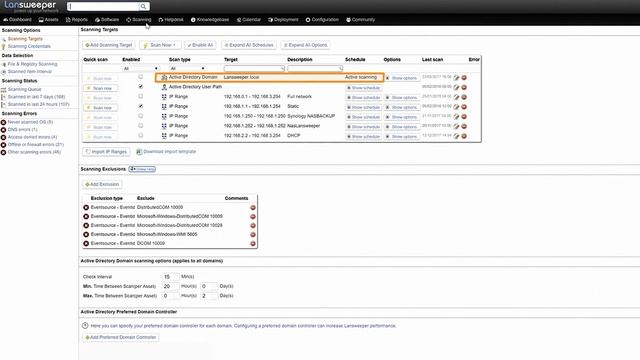Viewport: 640px width, 360px height.
Task: Open the Scan Now dropdown button
Action: click(x=160, y=45)
